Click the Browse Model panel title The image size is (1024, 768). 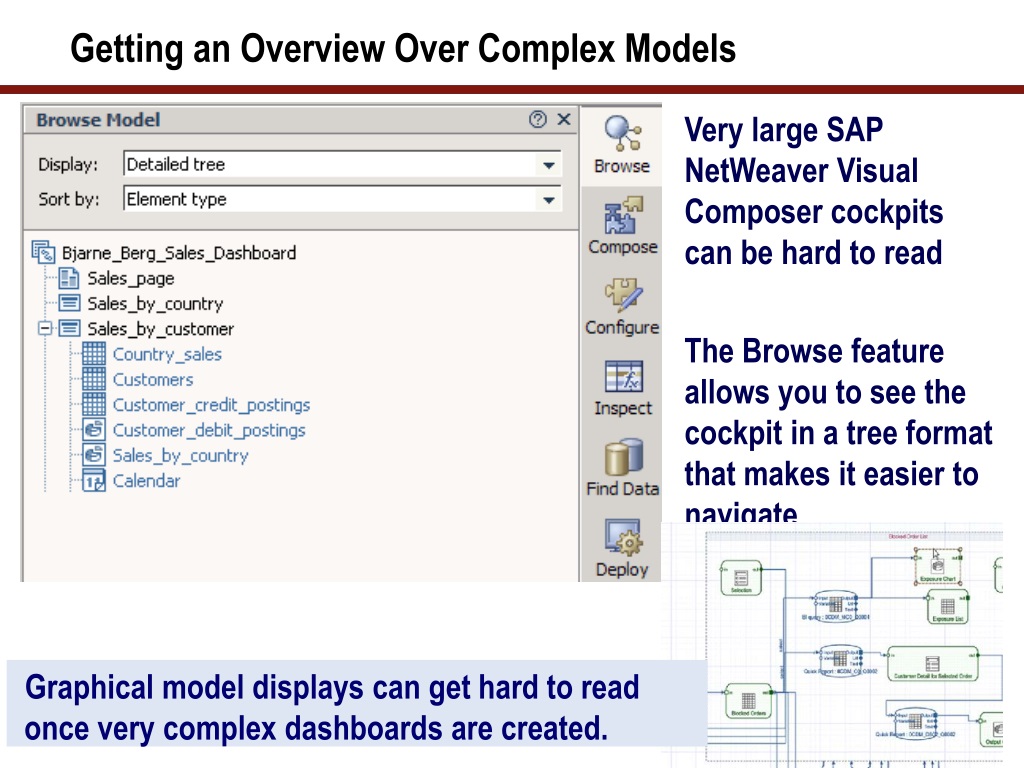point(98,120)
